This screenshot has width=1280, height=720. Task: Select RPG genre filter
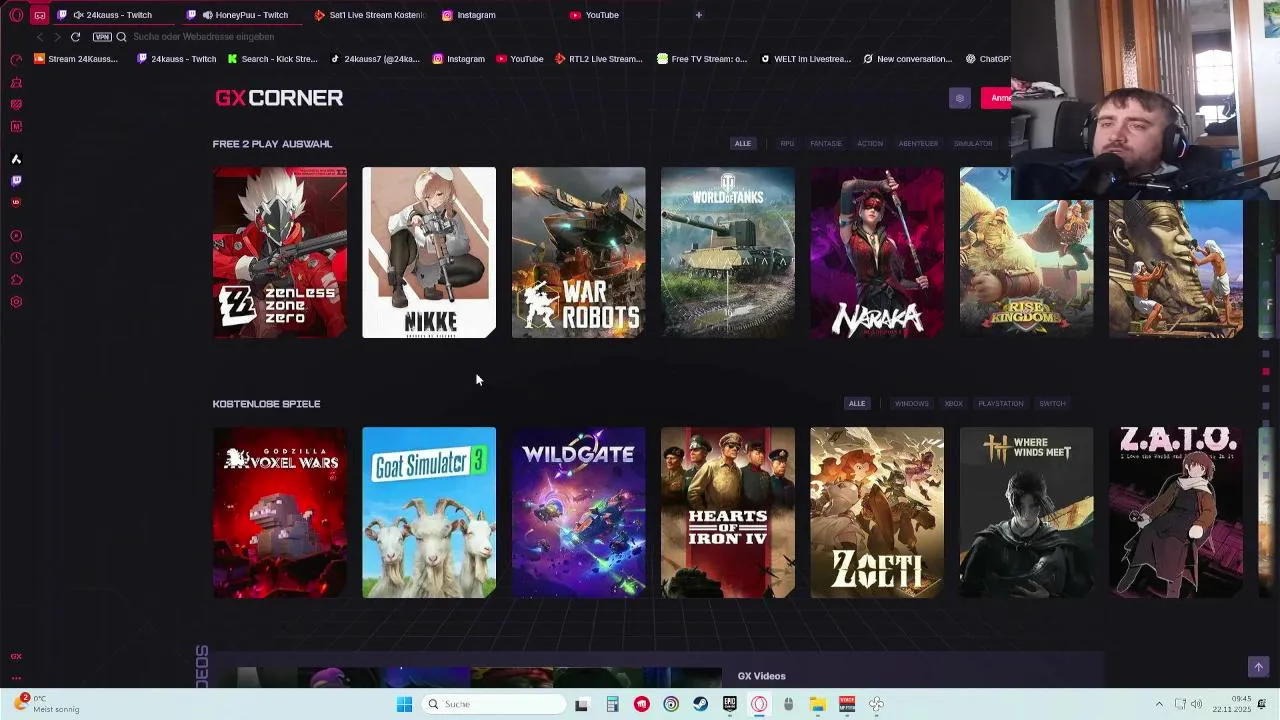787,144
